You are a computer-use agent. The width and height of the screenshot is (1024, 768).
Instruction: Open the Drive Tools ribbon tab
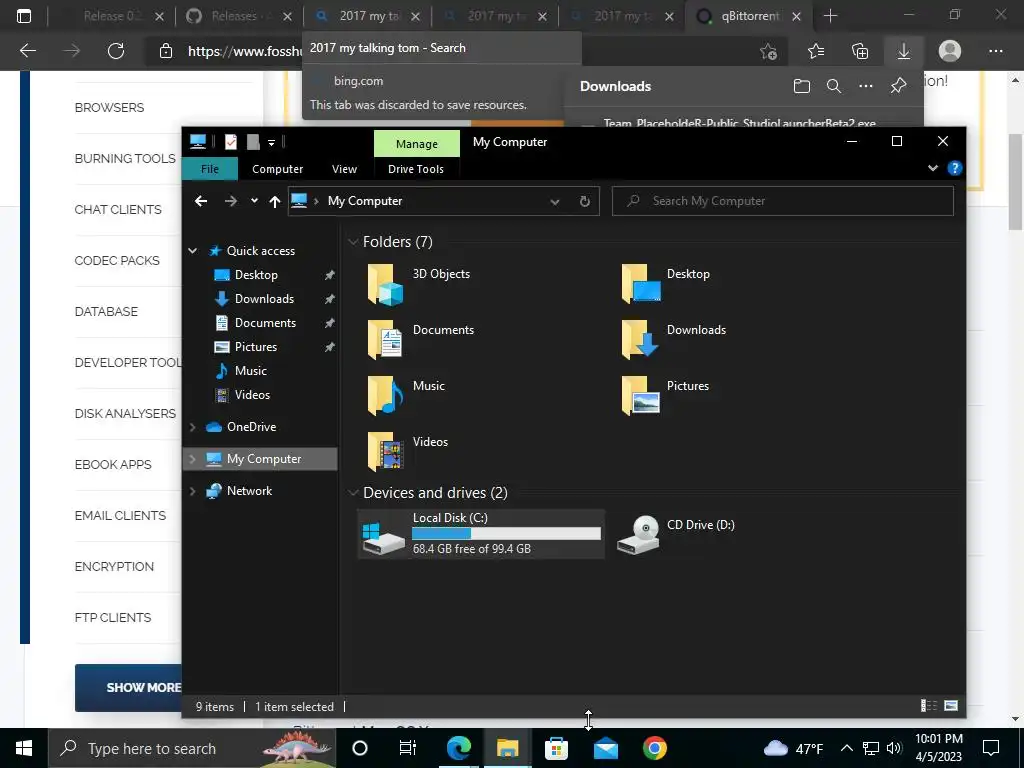click(x=416, y=169)
